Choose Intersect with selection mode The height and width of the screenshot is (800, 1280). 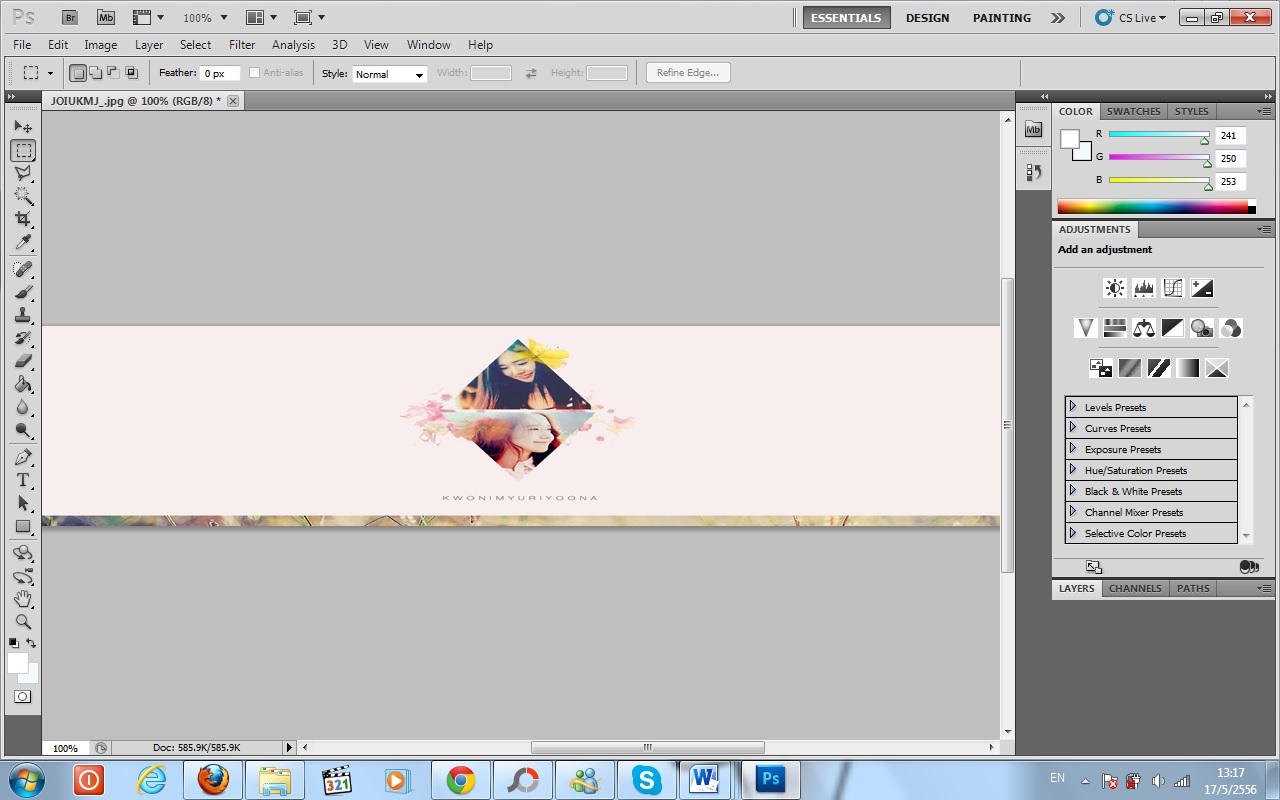click(131, 73)
